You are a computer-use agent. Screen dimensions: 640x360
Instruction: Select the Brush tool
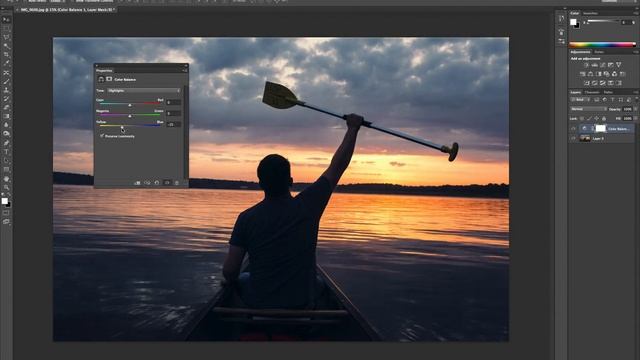[x=6, y=82]
